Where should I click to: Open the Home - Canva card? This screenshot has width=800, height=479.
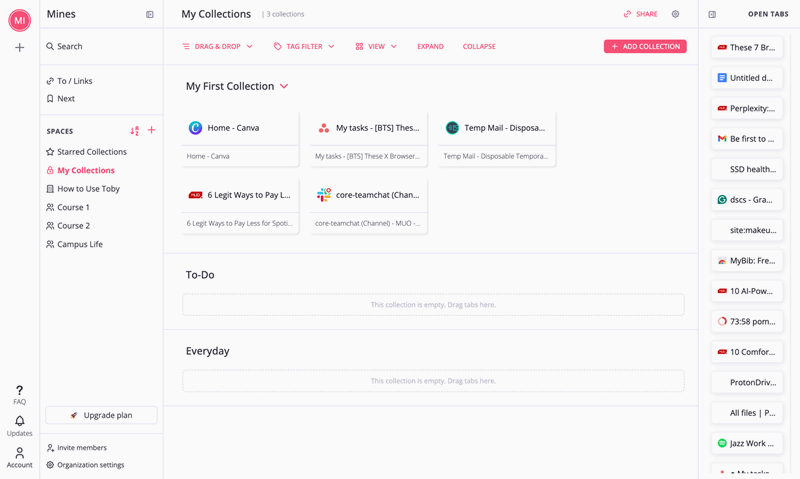coord(240,139)
